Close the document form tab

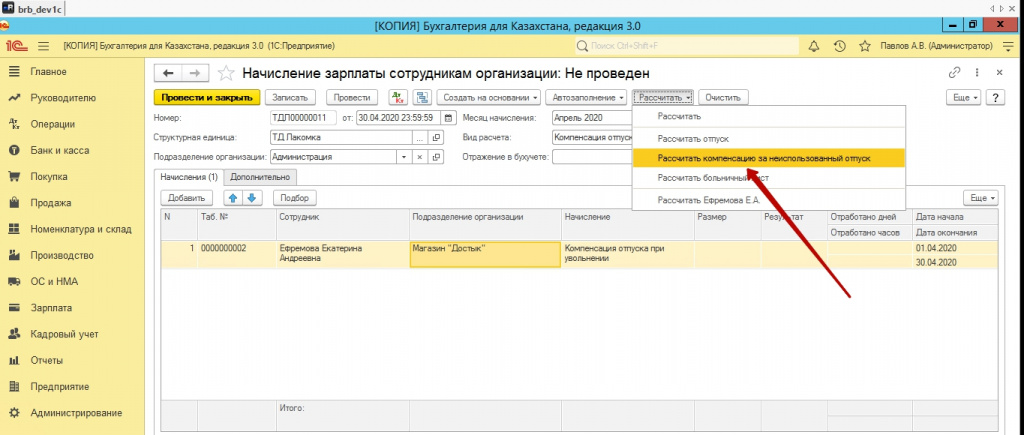[999, 72]
